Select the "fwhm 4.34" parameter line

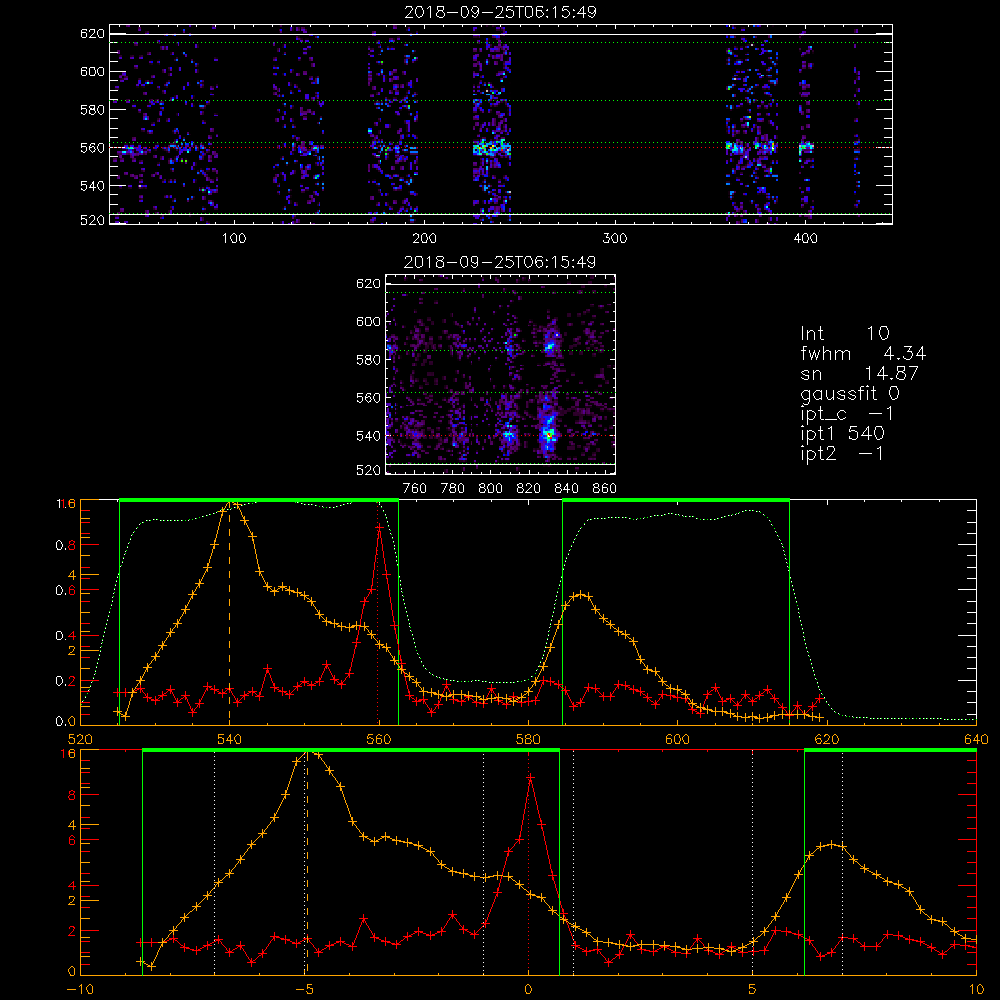click(x=863, y=353)
